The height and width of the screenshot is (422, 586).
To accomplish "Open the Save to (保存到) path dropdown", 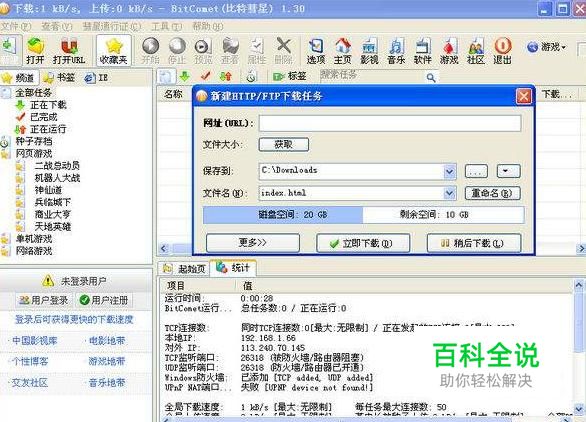I will (x=450, y=172).
